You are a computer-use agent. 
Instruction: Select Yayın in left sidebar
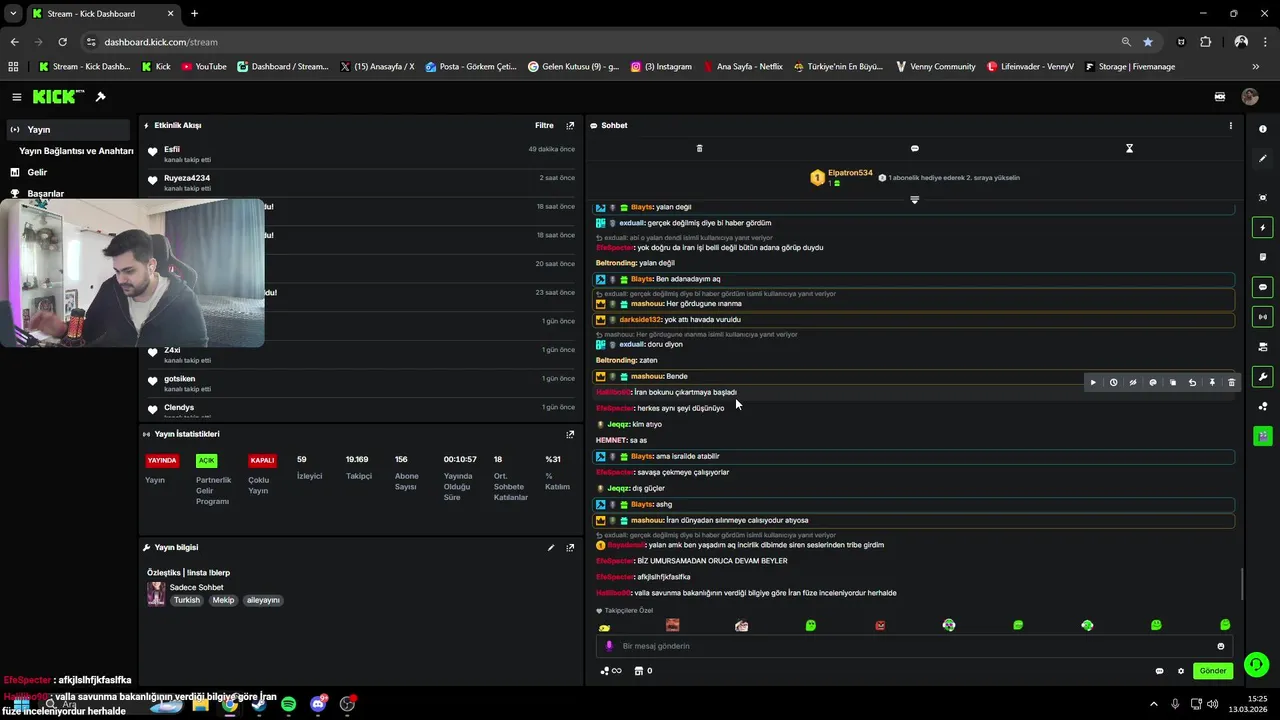[67, 130]
